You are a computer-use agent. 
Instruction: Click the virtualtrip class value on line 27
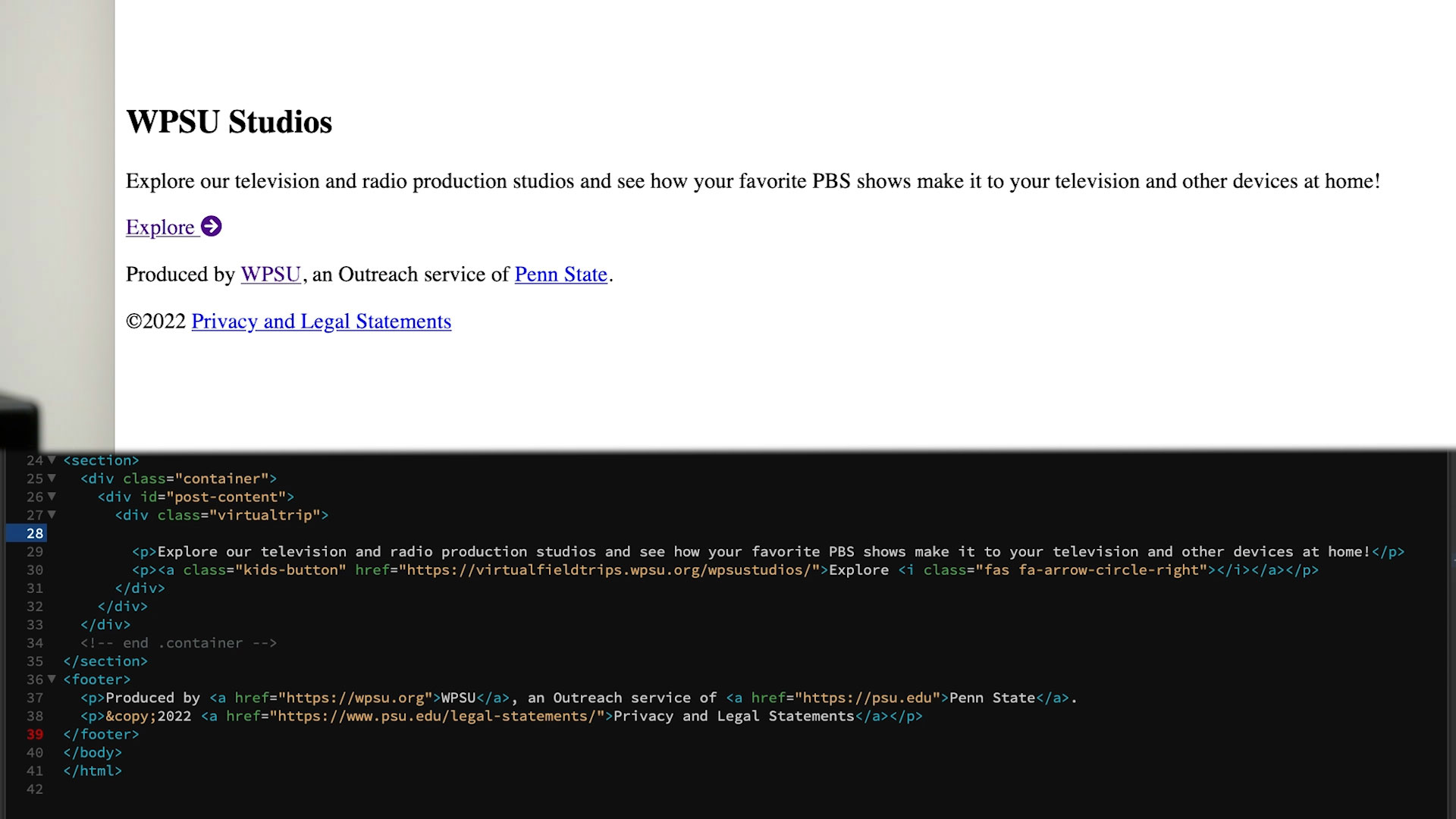tap(265, 515)
